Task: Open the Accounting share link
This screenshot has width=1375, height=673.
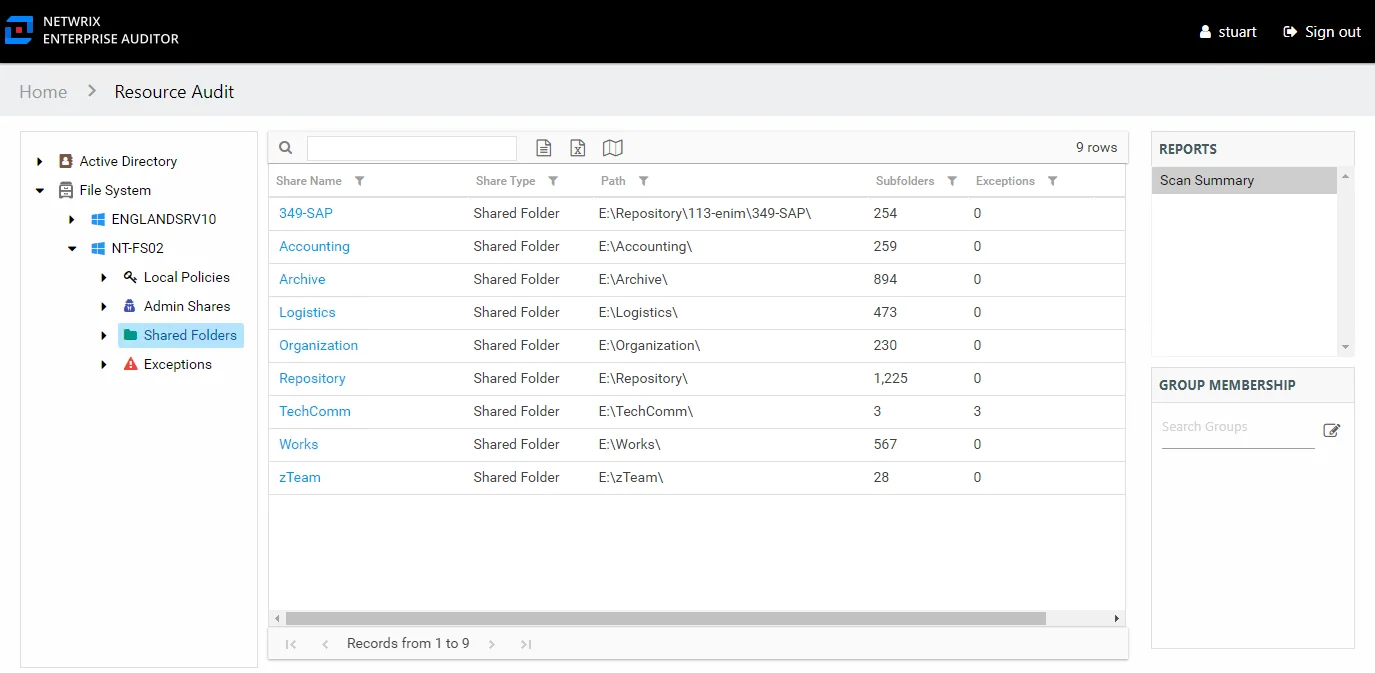Action: click(x=314, y=246)
